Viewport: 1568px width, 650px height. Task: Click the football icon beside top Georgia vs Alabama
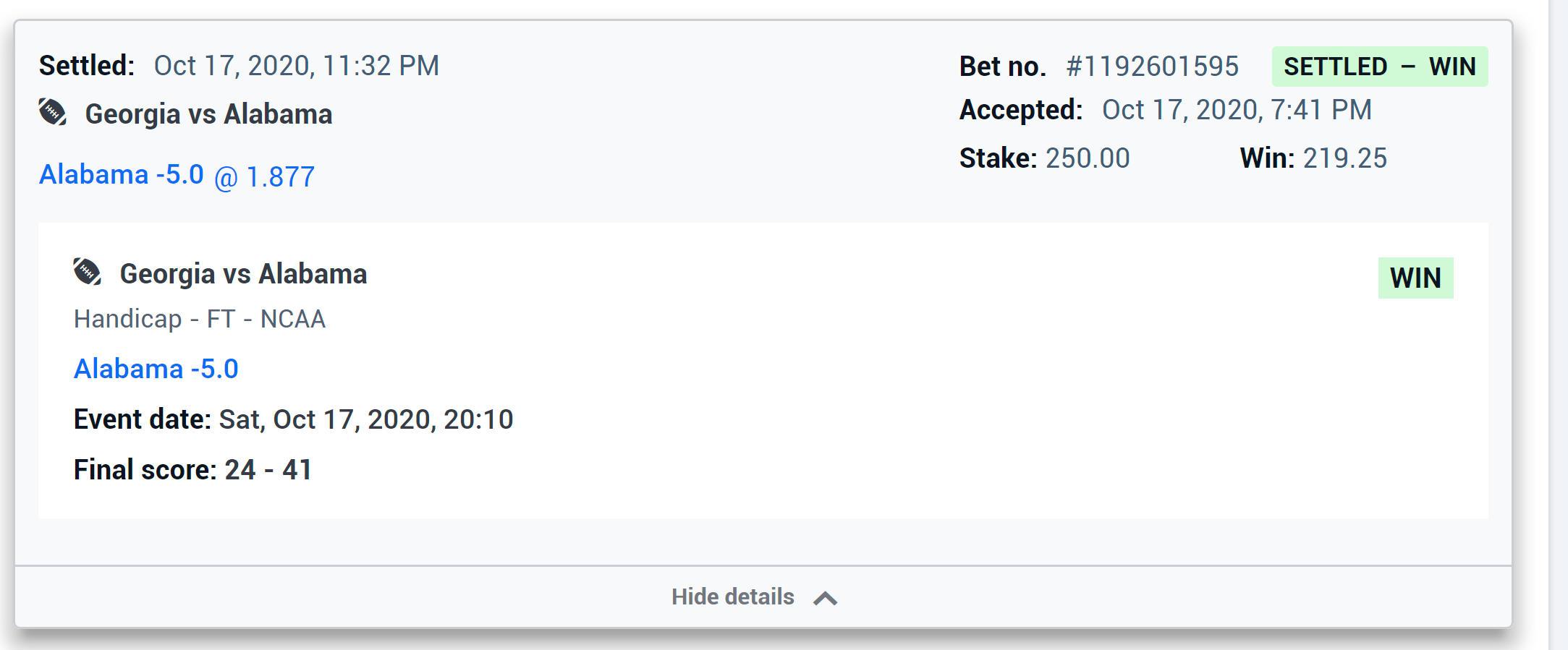pyautogui.click(x=53, y=113)
